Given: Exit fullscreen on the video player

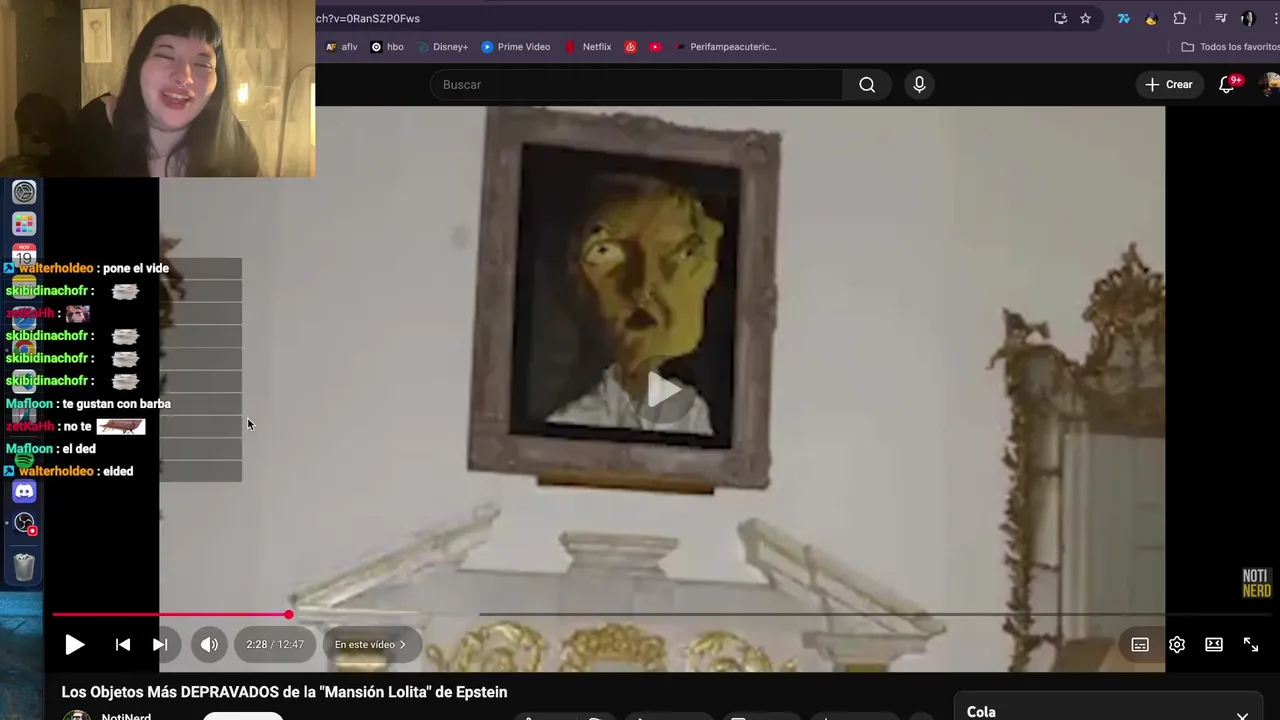Looking at the screenshot, I should (1251, 645).
